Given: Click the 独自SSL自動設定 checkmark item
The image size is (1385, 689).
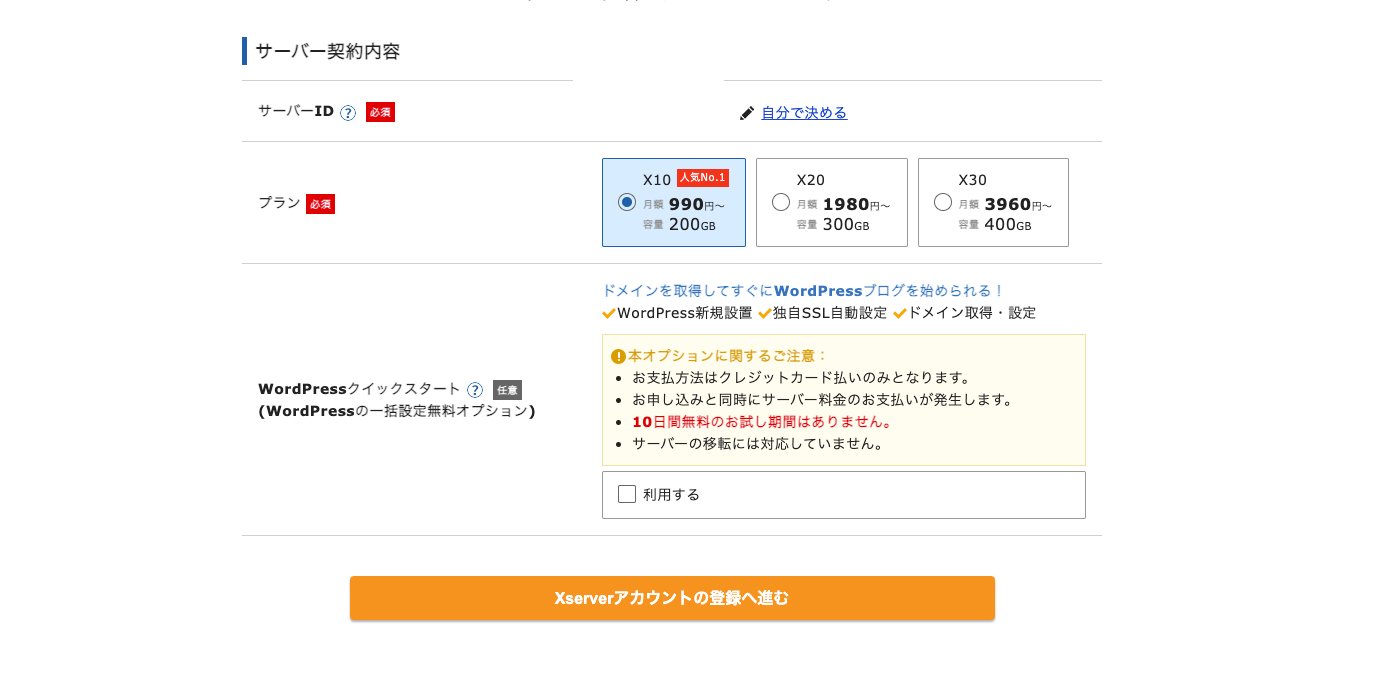Looking at the screenshot, I should tap(823, 313).
